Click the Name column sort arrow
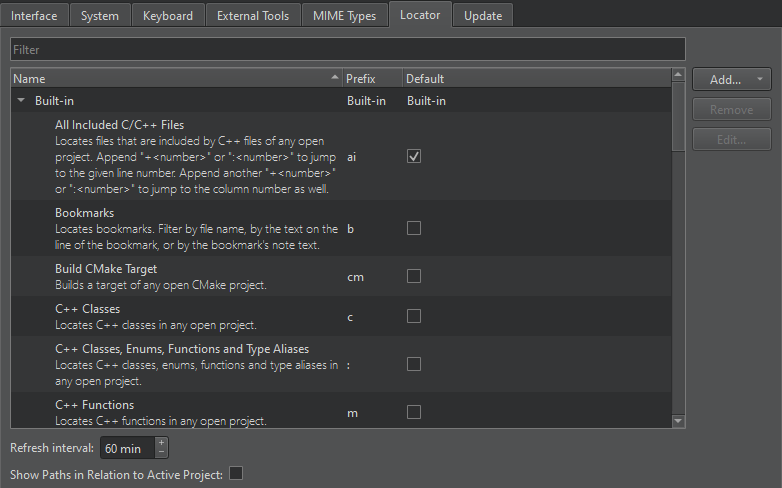The image size is (782, 488). (334, 78)
